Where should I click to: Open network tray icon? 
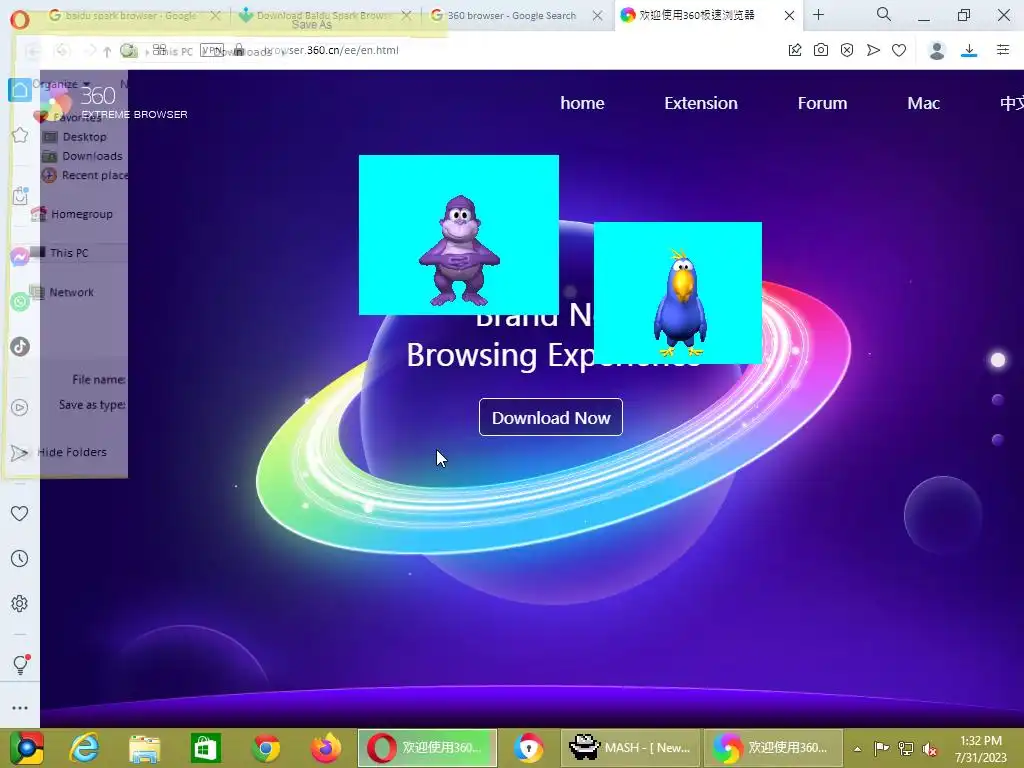(x=906, y=748)
